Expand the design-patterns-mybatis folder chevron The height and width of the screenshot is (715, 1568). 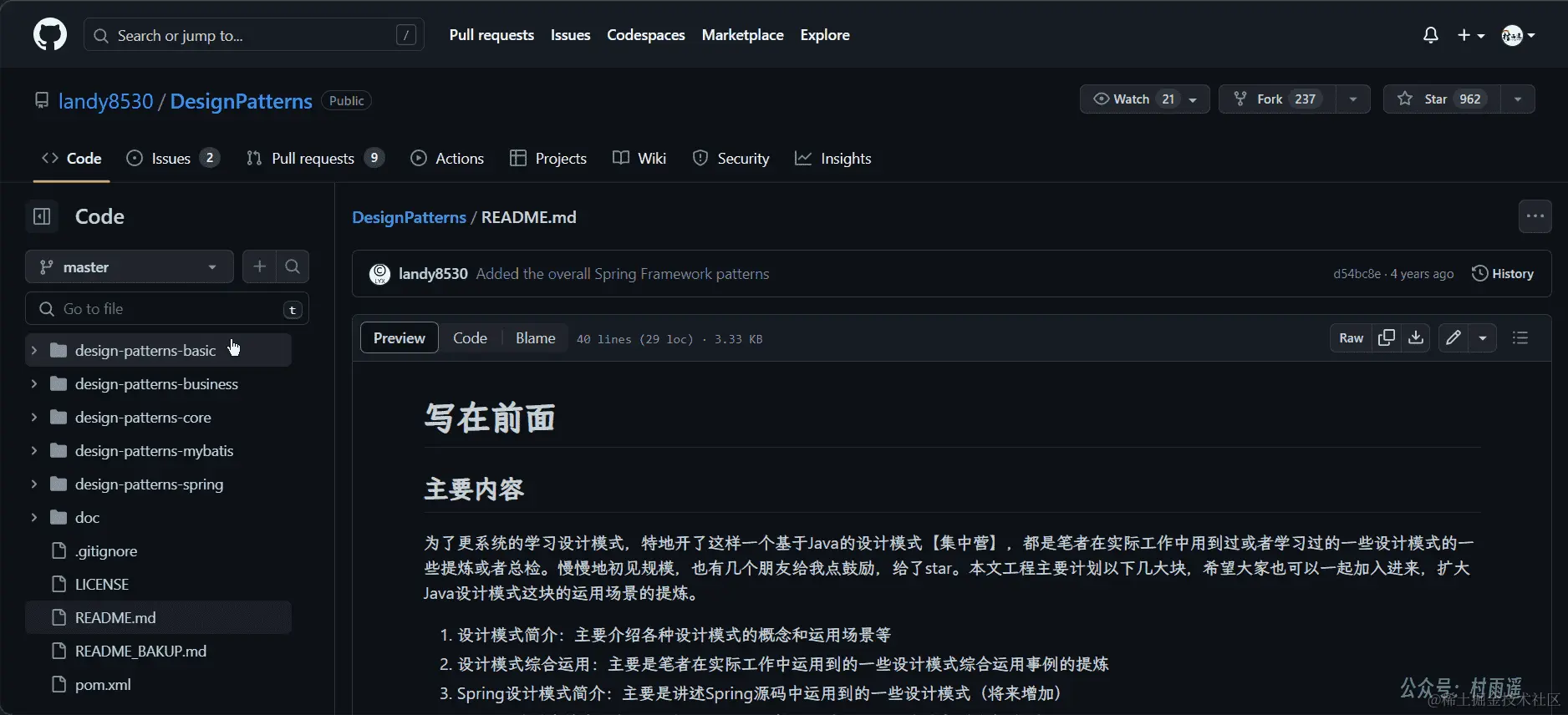(x=34, y=450)
